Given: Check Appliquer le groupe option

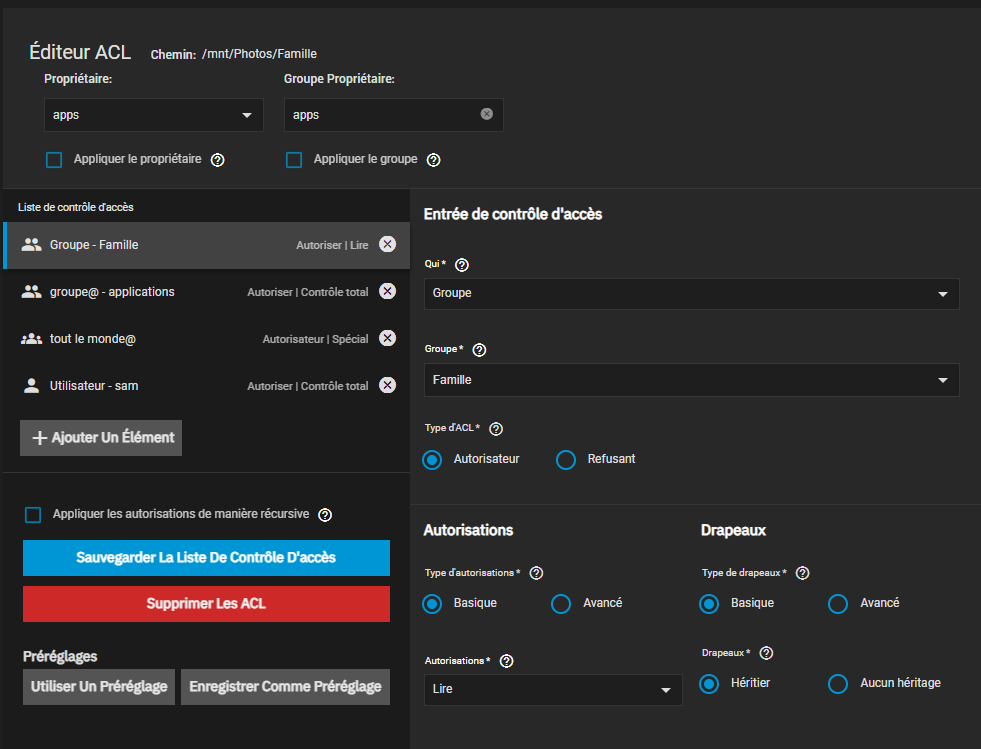Looking at the screenshot, I should click(294, 160).
